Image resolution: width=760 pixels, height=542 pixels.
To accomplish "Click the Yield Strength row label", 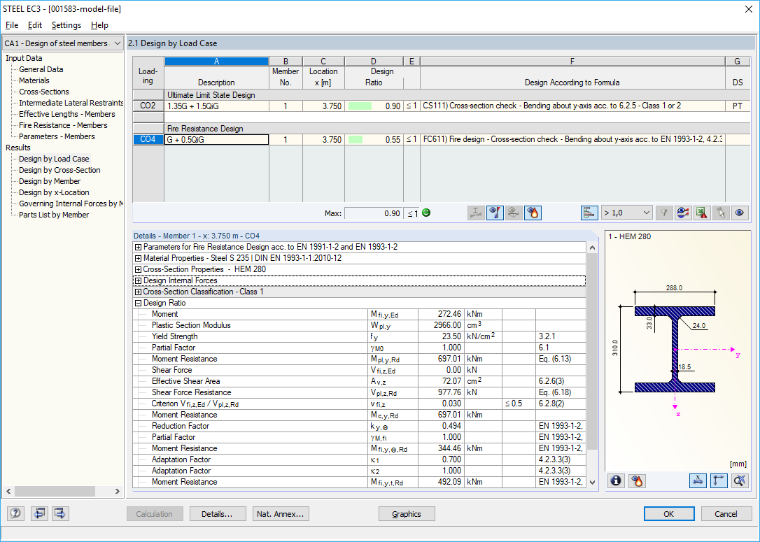I will [174, 336].
